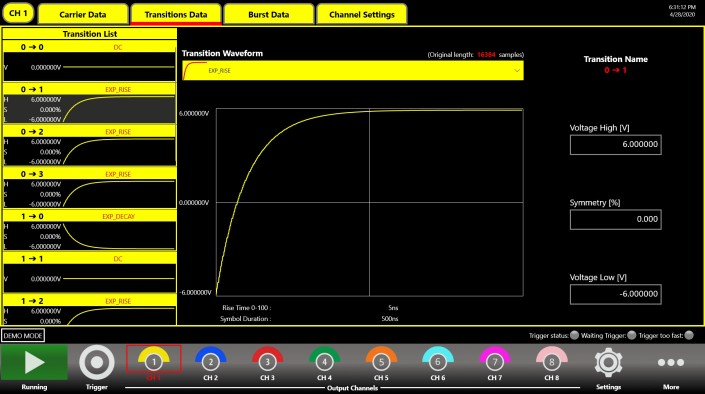Switch to the Transitions Data tab
Screen dimensions: 705x394
(176, 14)
